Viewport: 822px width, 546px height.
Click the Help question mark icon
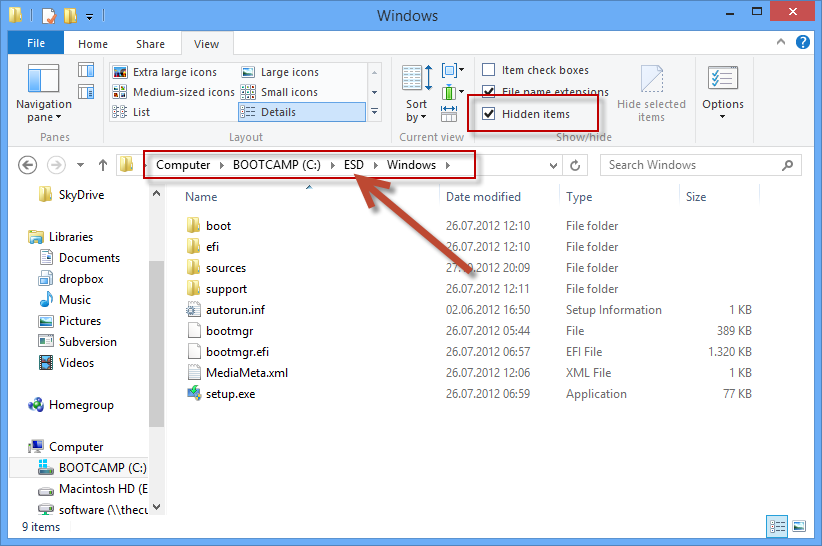click(x=802, y=43)
